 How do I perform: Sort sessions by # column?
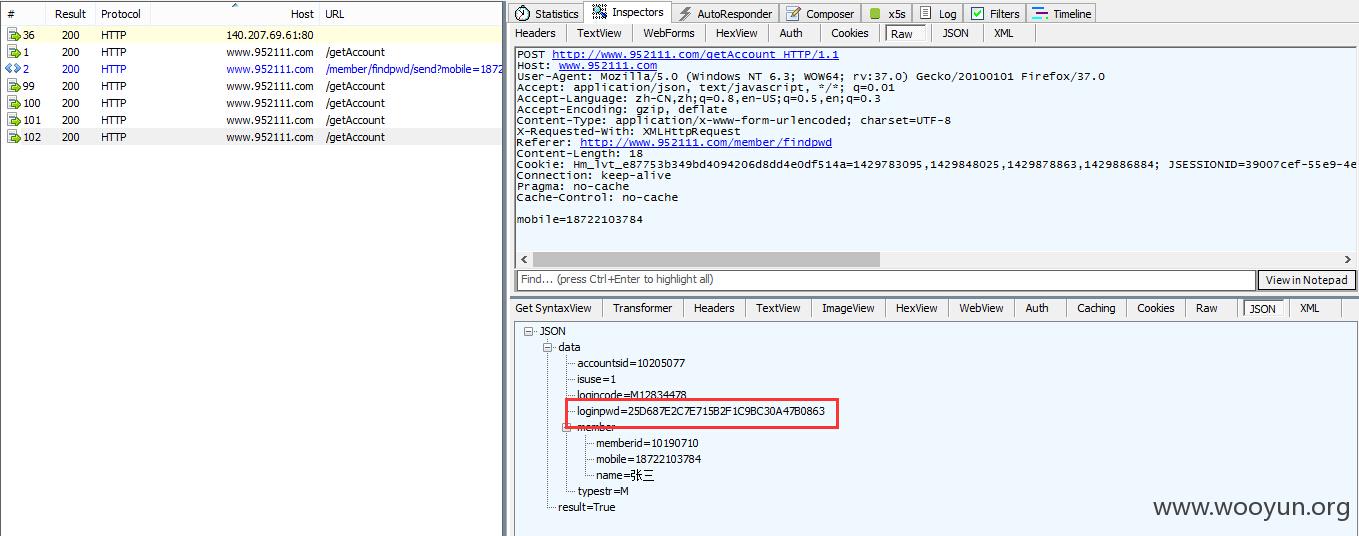coord(24,14)
